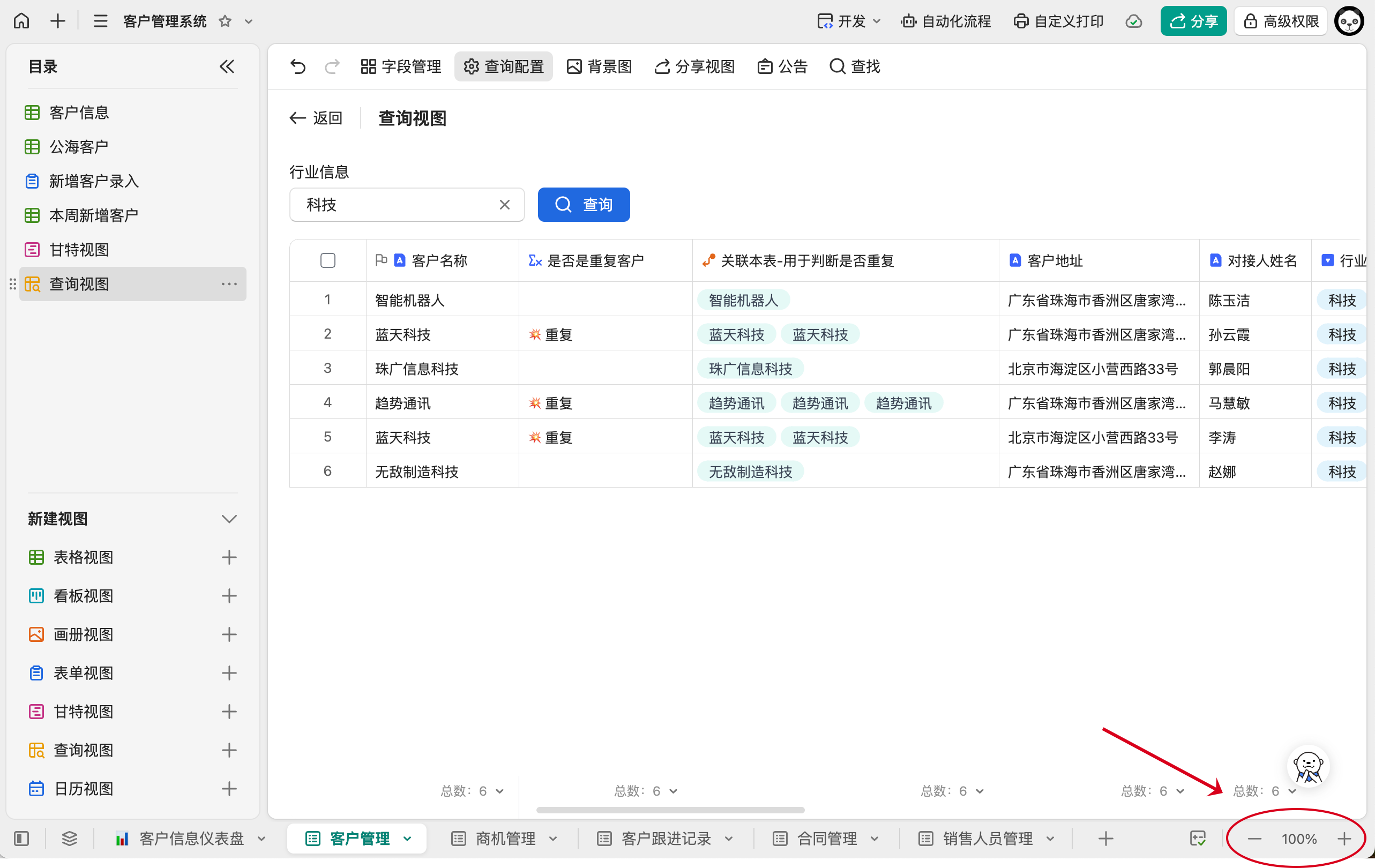Click the undo arrow icon
This screenshot has width=1375, height=868.
click(298, 66)
